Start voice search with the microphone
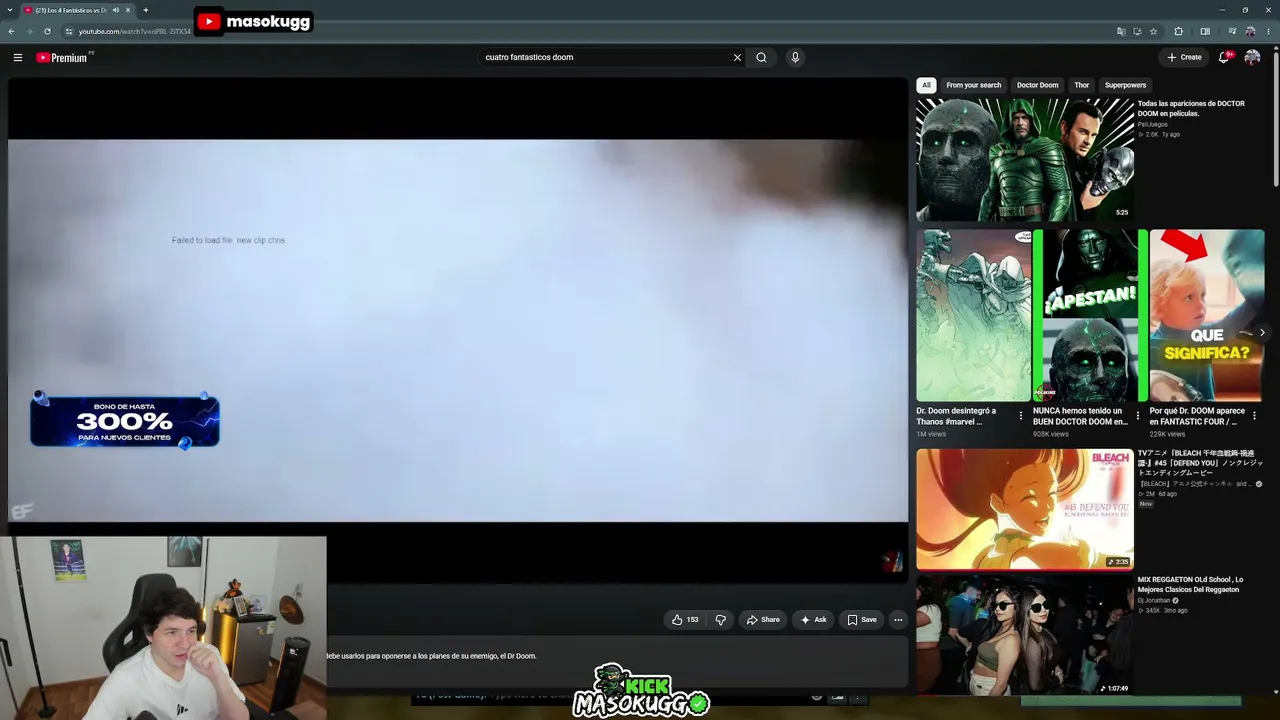Screen dimensions: 1280x720 [x=795, y=57]
